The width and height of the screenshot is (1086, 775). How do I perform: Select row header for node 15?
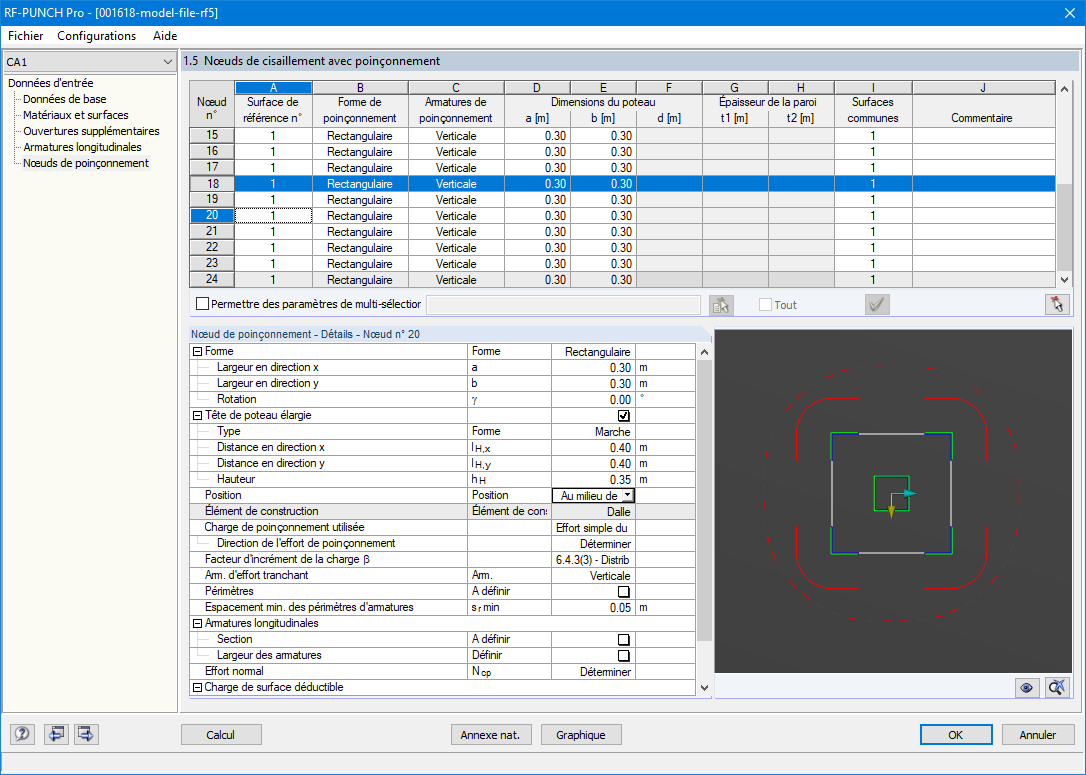[x=212, y=136]
